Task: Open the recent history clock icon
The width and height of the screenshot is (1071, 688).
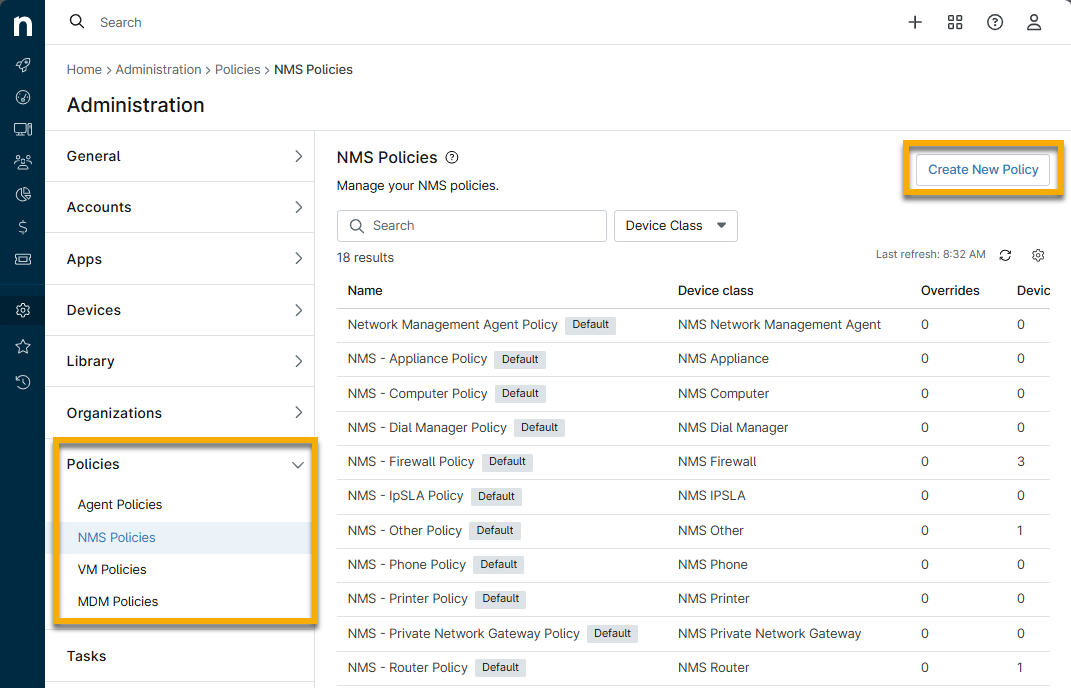Action: point(23,381)
